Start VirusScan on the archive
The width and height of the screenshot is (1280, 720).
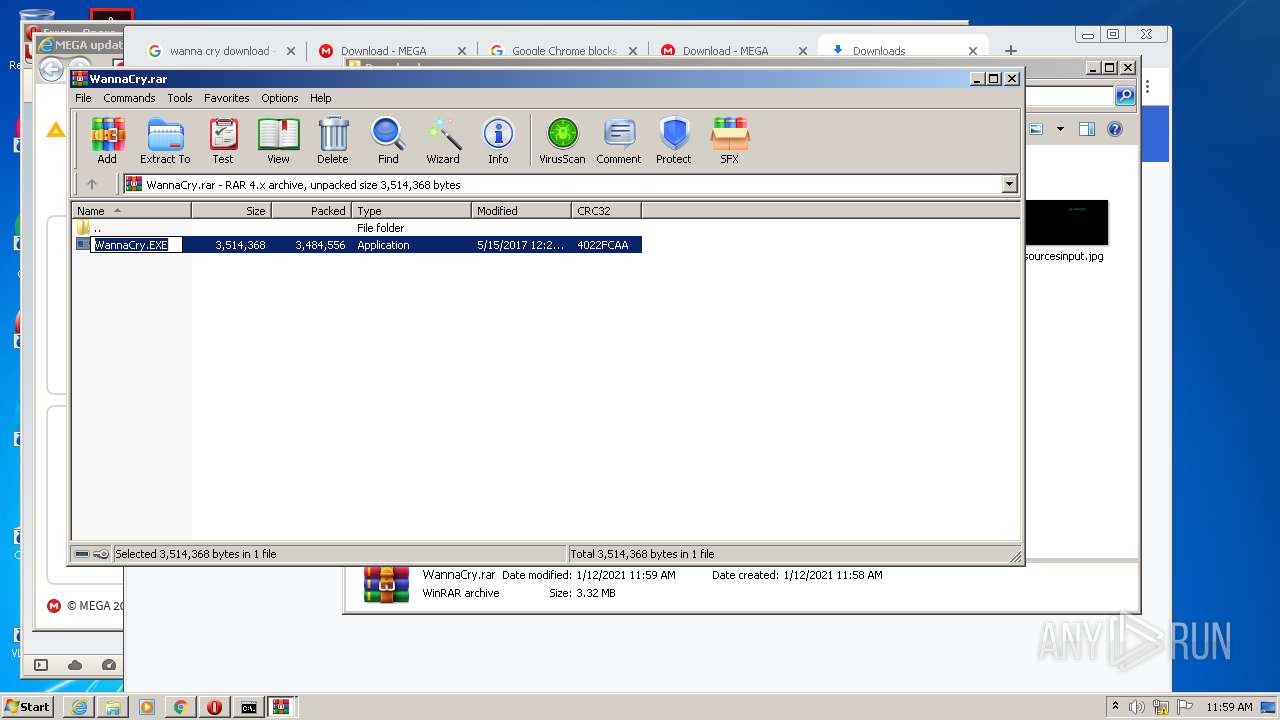coord(562,141)
